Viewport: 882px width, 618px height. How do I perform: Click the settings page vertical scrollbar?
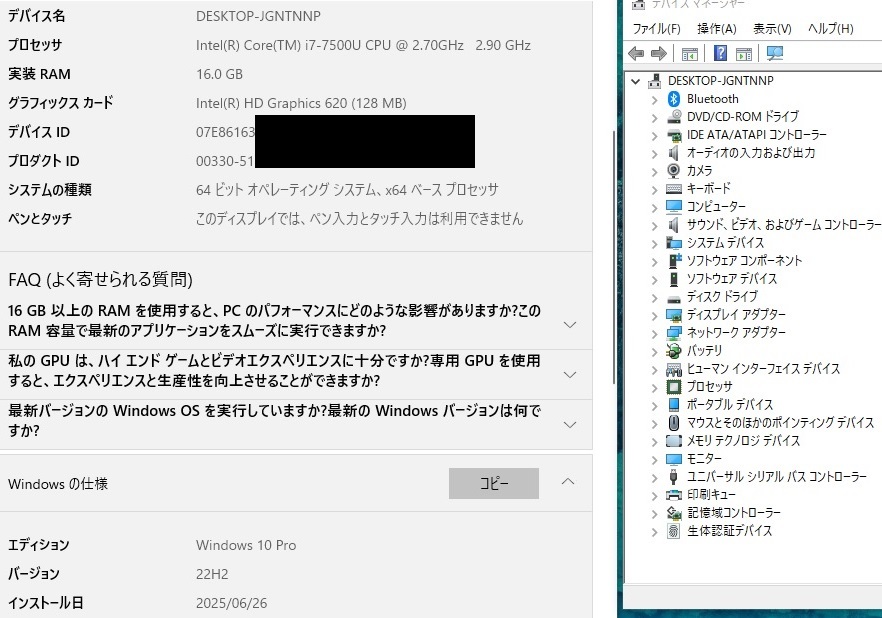pyautogui.click(x=613, y=256)
